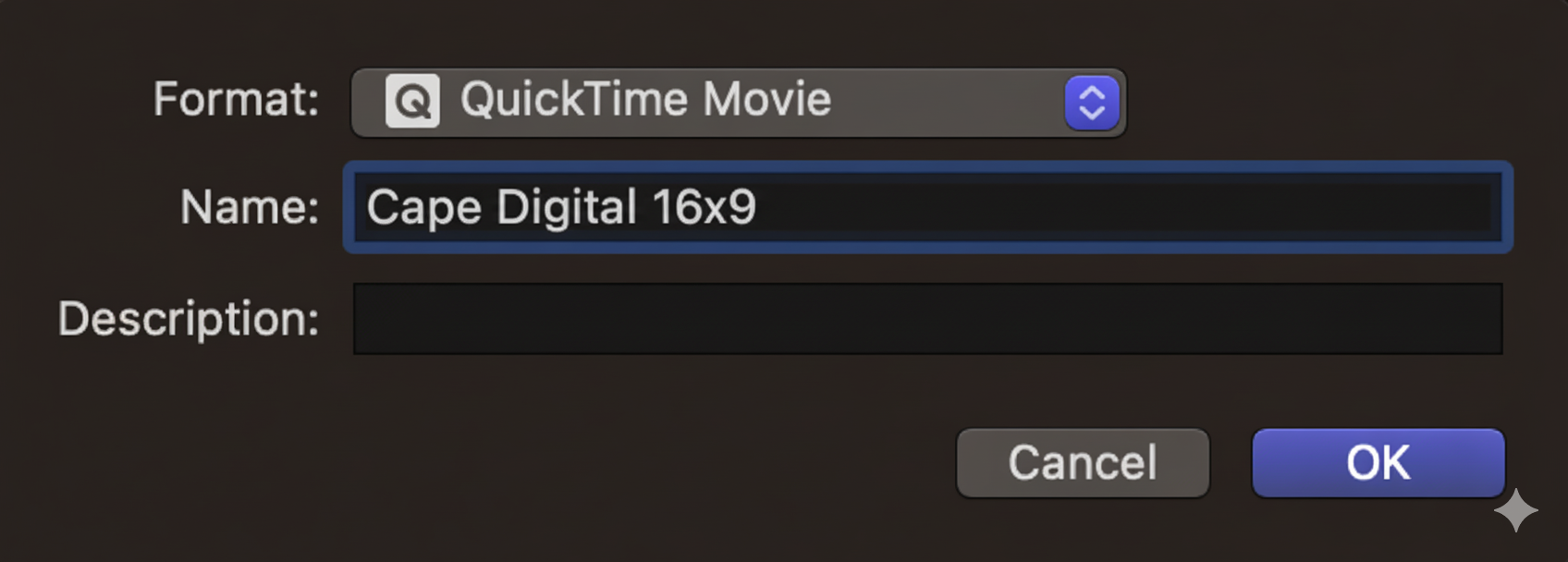Viewport: 1568px width, 562px height.
Task: Click the sparkle icon in bottom corner
Action: pyautogui.click(x=1515, y=511)
